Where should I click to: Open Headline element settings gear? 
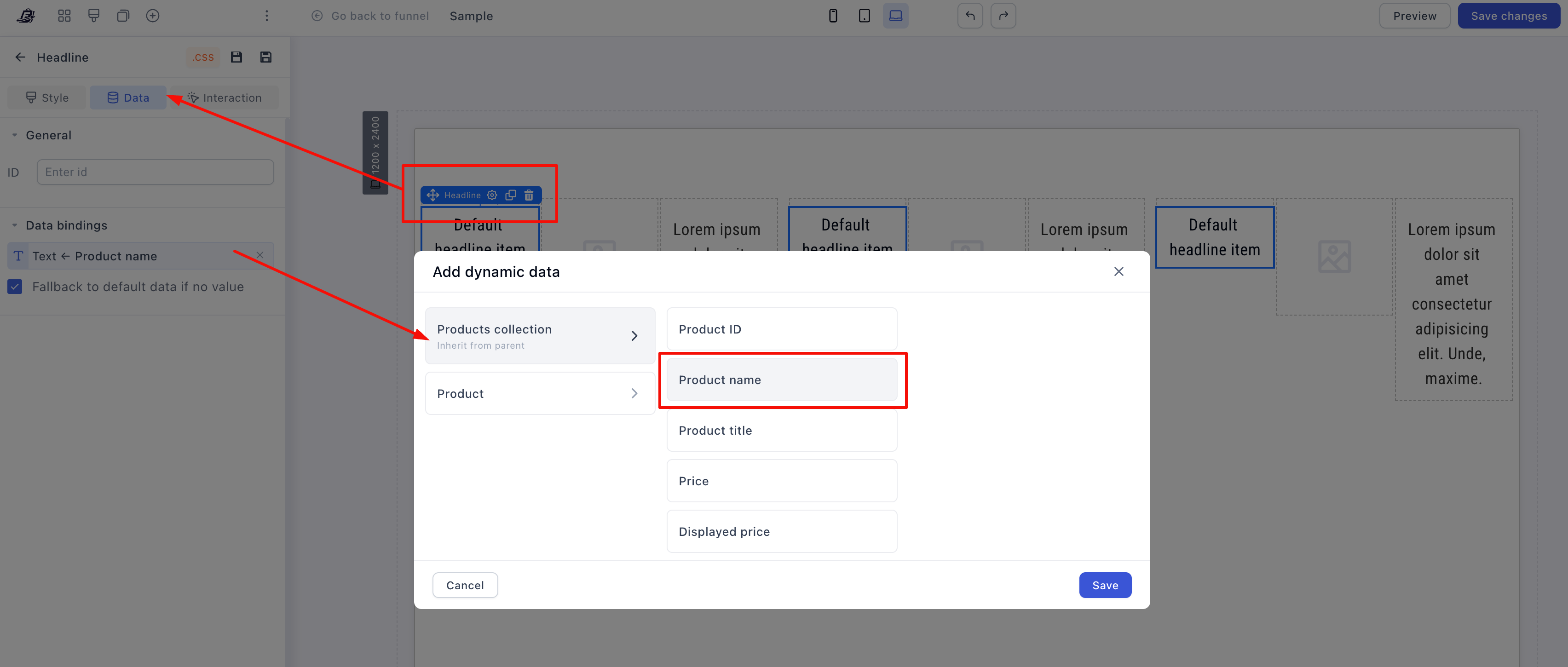492,195
